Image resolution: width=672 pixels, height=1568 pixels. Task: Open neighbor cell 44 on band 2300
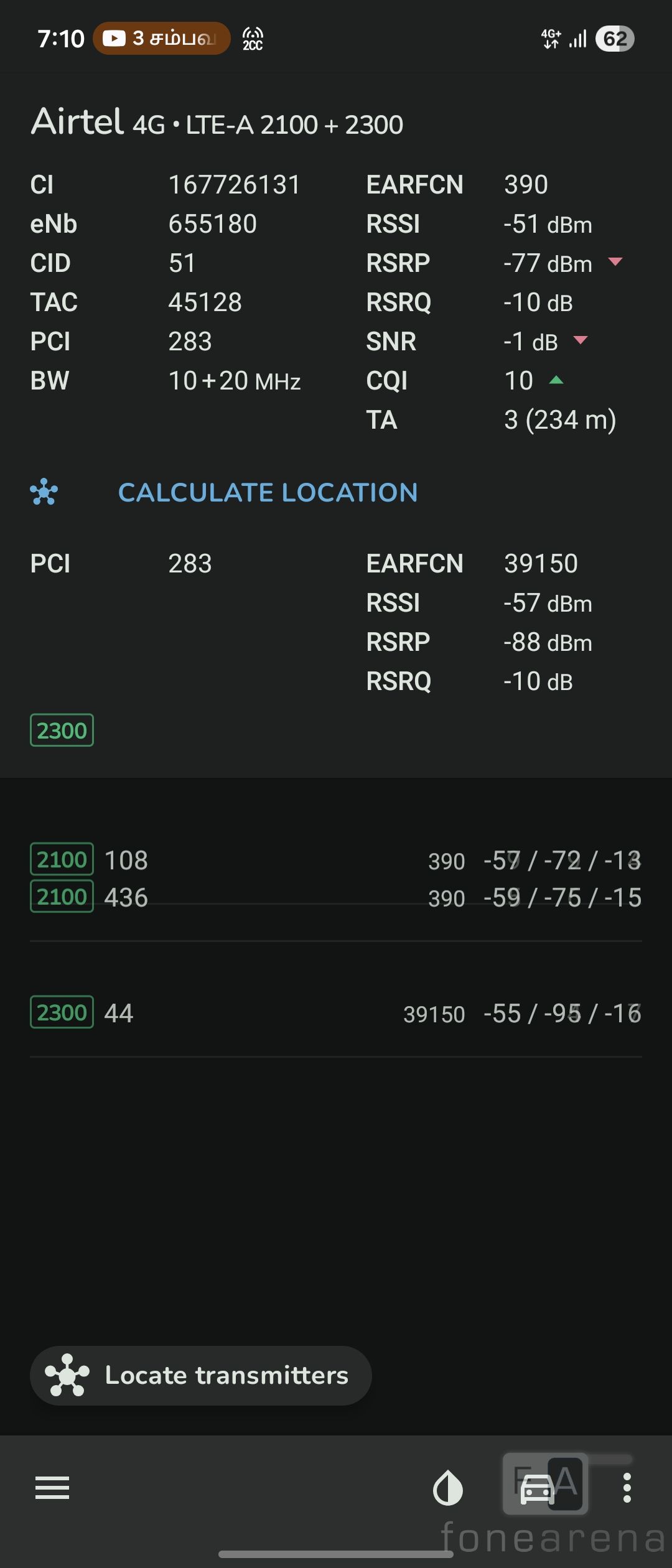tap(336, 1013)
